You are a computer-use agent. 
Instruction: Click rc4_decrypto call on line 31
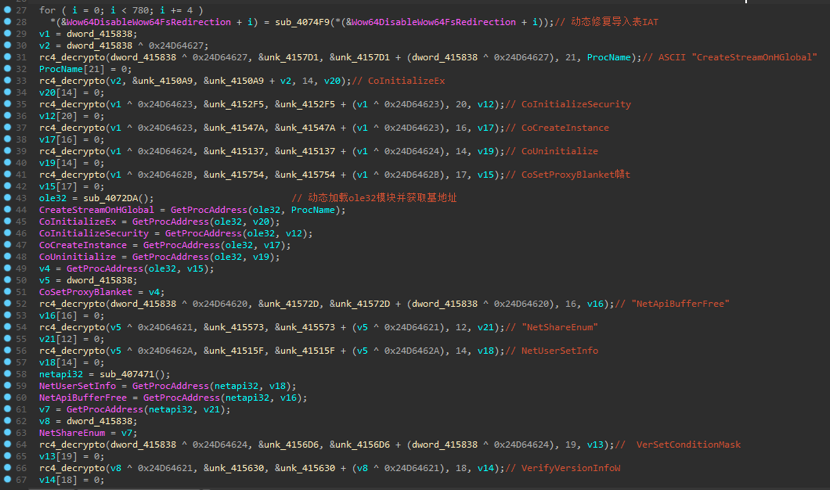75,56
